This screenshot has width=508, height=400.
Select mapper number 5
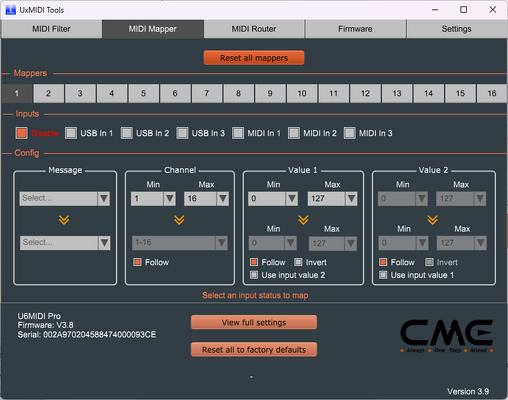tap(143, 93)
